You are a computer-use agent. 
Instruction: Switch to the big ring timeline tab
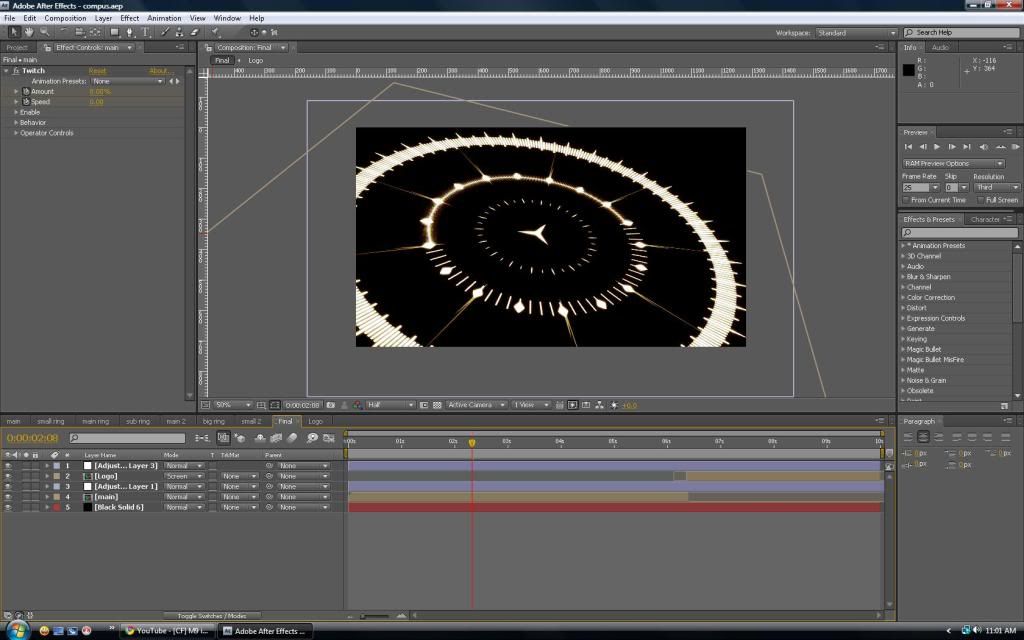tap(214, 421)
